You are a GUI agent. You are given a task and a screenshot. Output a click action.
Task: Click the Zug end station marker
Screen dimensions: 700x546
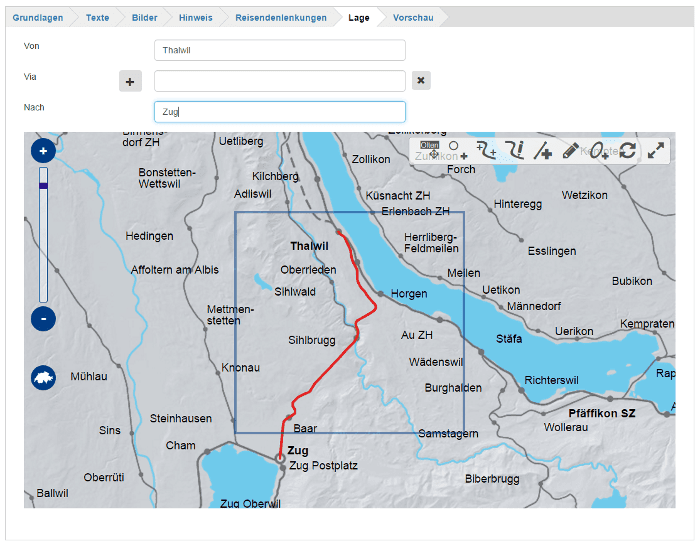pyautogui.click(x=279, y=458)
